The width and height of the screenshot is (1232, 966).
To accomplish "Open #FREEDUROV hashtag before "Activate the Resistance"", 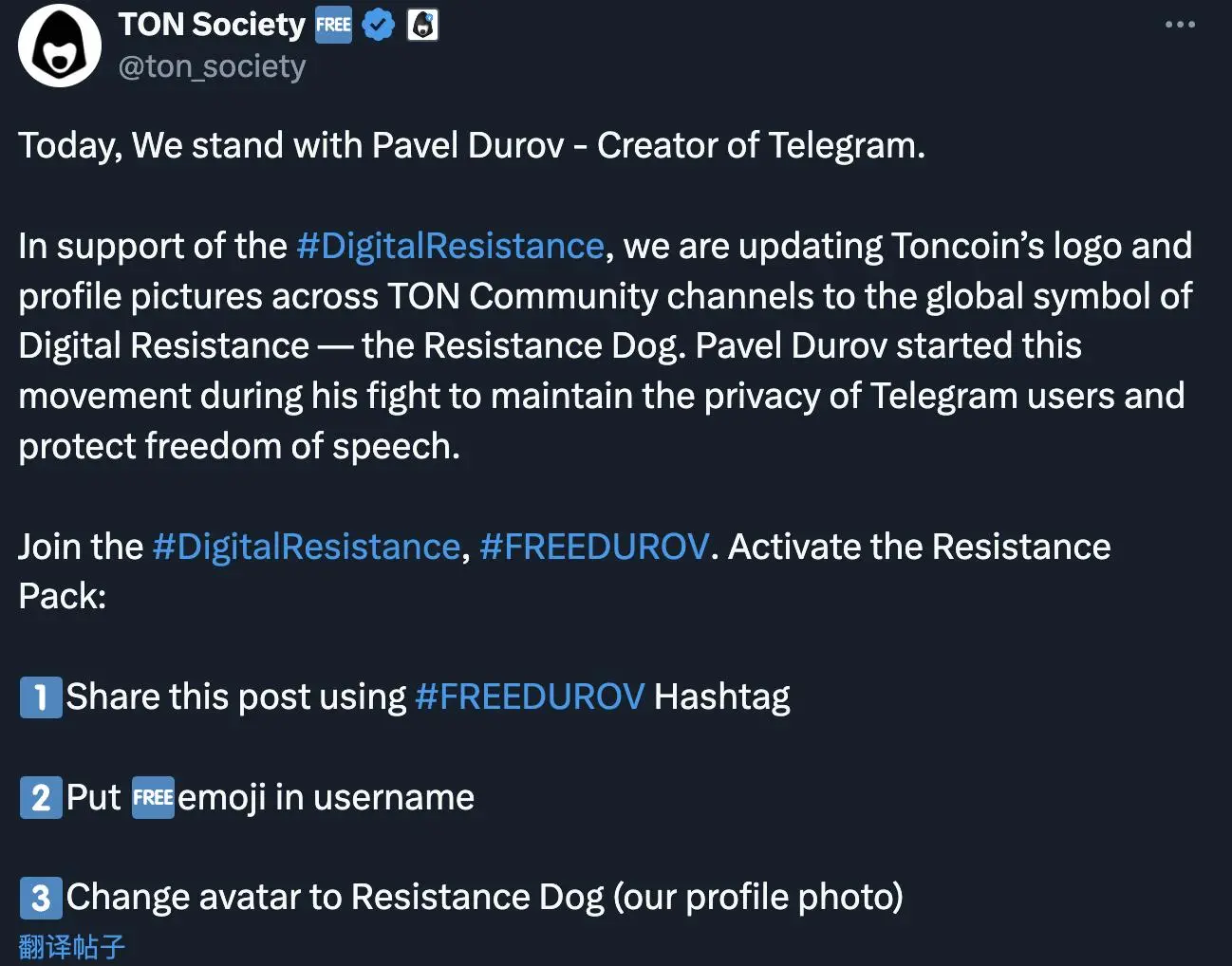I will tap(594, 547).
